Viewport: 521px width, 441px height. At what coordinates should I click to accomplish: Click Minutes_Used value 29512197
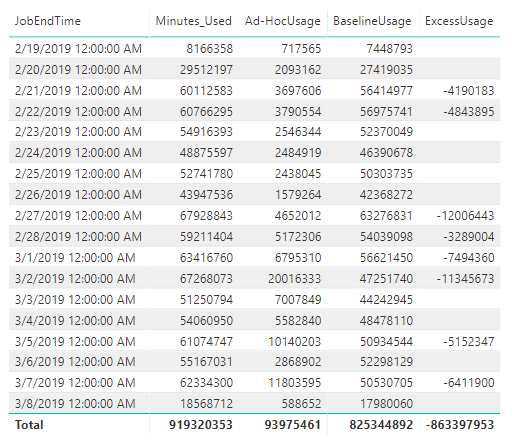206,70
